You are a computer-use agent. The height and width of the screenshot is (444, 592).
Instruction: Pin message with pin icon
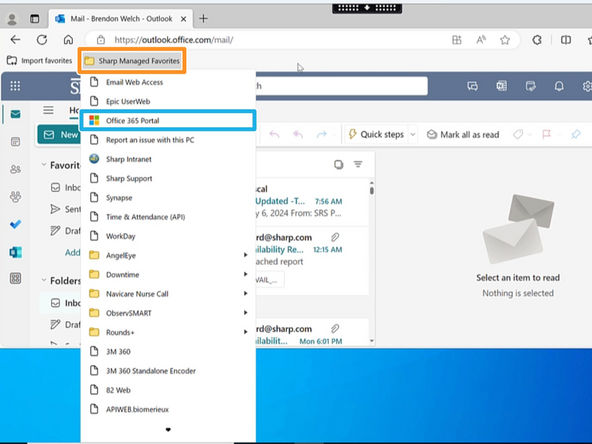click(x=576, y=134)
